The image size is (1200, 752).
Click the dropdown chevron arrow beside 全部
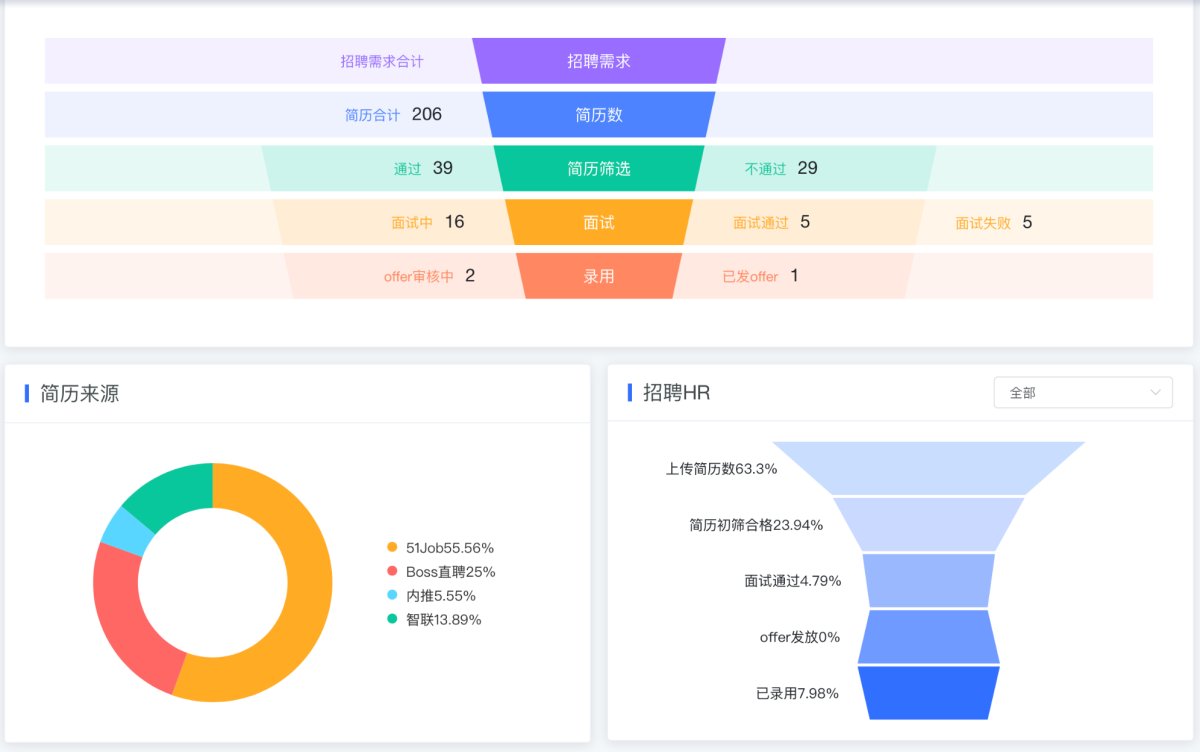pyautogui.click(x=1156, y=392)
